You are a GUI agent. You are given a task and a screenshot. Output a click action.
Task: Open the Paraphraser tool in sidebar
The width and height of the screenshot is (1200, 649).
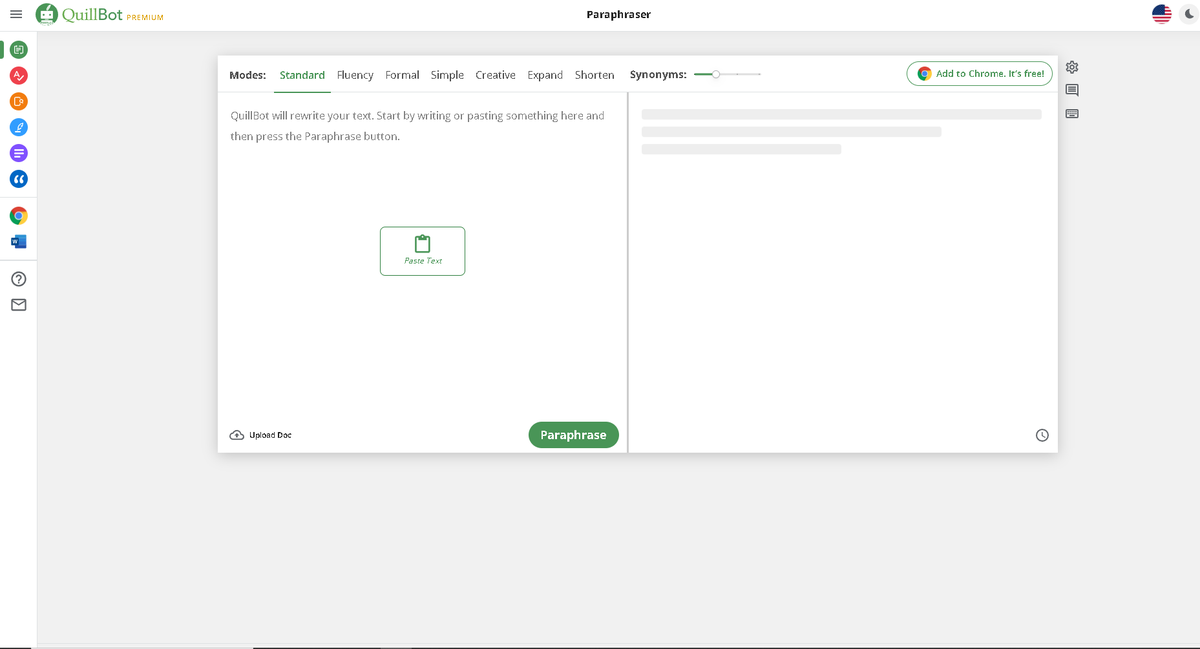click(x=19, y=49)
